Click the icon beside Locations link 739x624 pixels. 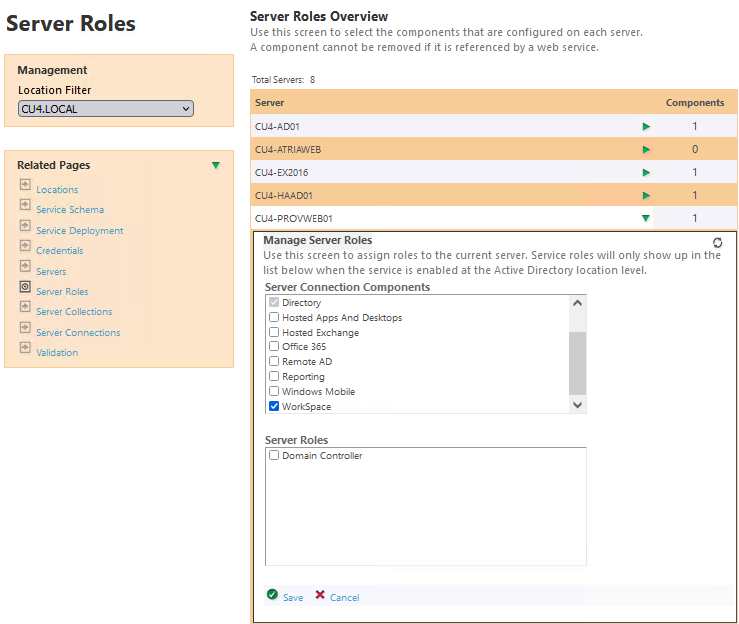click(25, 185)
